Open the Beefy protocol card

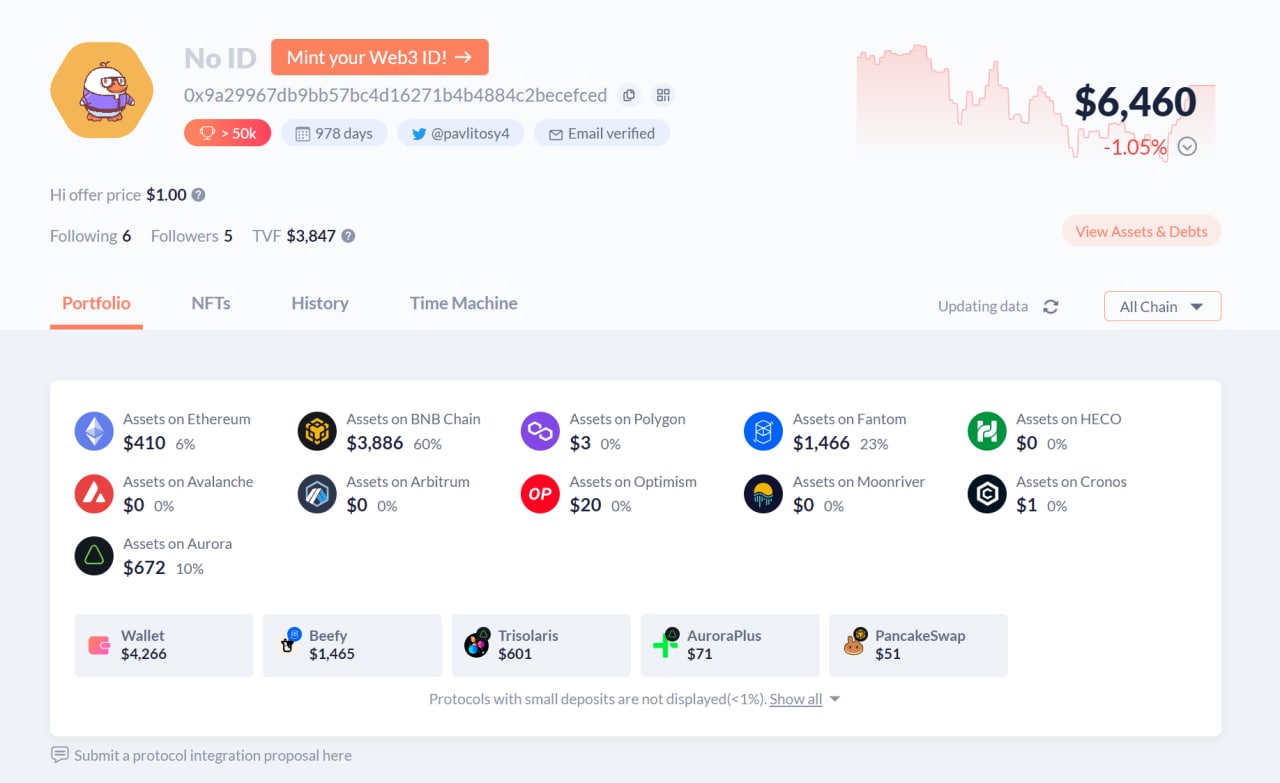tap(351, 645)
